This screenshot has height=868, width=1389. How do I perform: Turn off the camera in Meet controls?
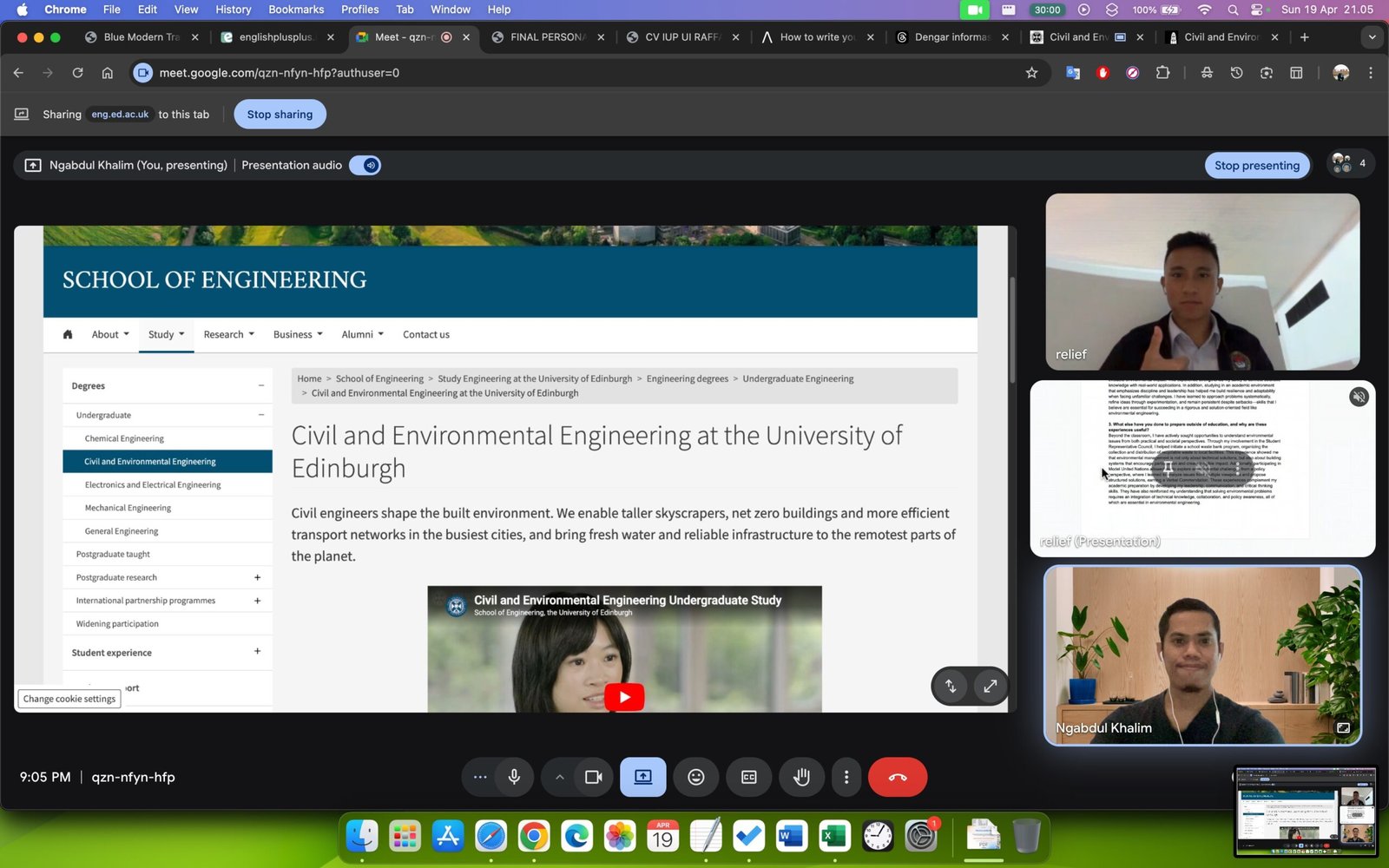click(x=594, y=777)
